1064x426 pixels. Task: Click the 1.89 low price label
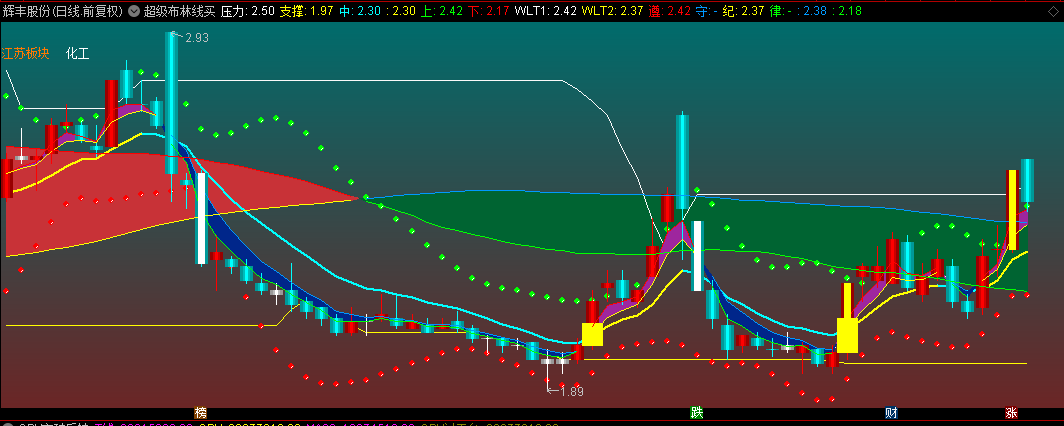click(571, 391)
